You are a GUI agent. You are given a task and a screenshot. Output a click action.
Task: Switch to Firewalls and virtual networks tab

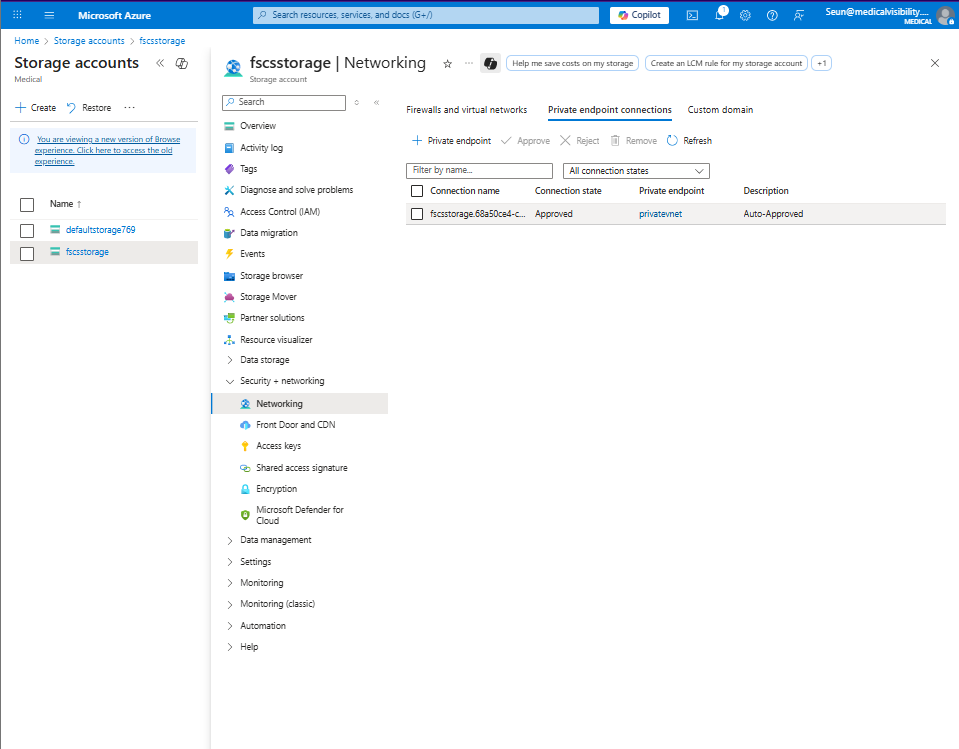coord(467,110)
